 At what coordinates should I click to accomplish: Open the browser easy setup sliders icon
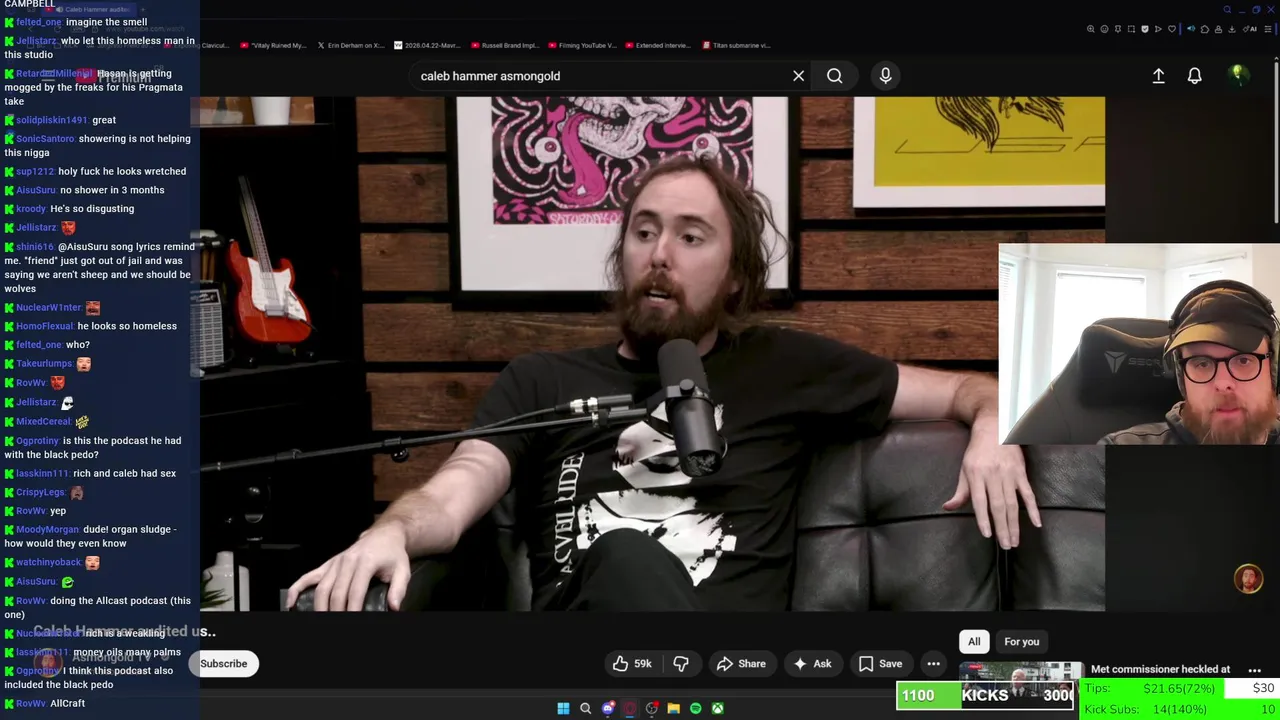pos(1268,29)
